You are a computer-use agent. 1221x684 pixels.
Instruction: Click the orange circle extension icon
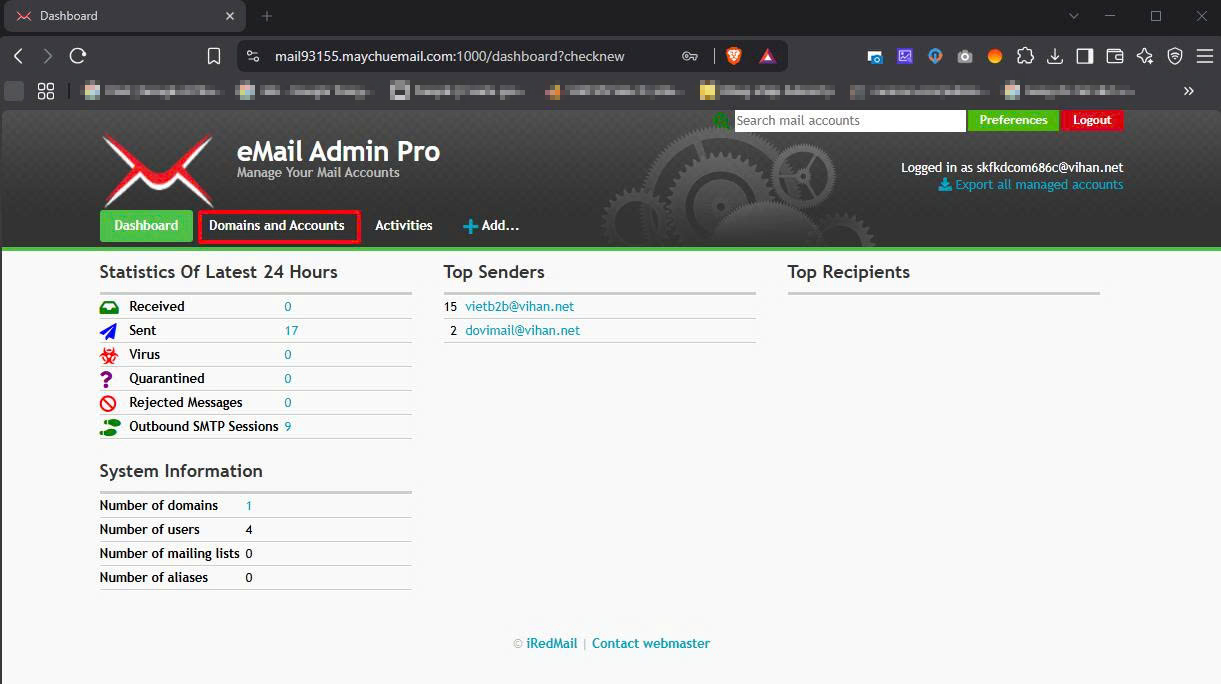[x=995, y=57]
